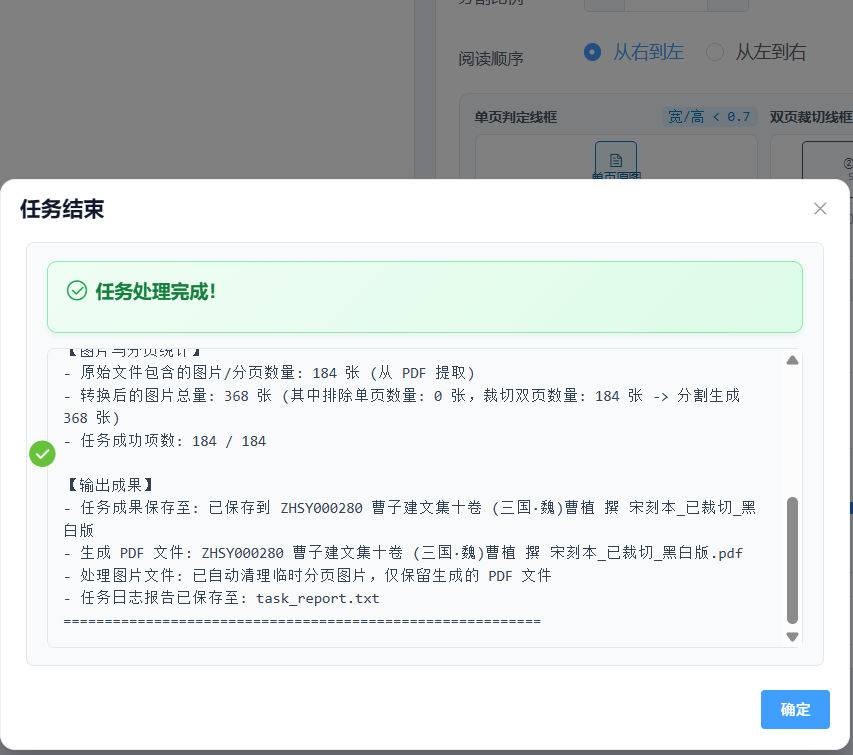The image size is (853, 755).
Task: Click the 处理图片文件 log line
Action: coord(307,575)
